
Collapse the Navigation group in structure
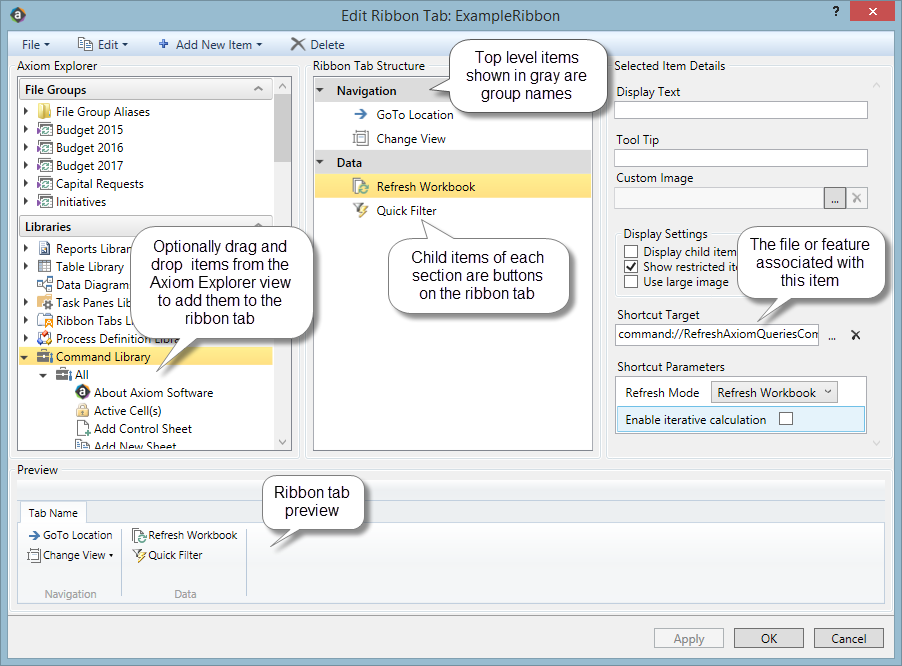320,90
